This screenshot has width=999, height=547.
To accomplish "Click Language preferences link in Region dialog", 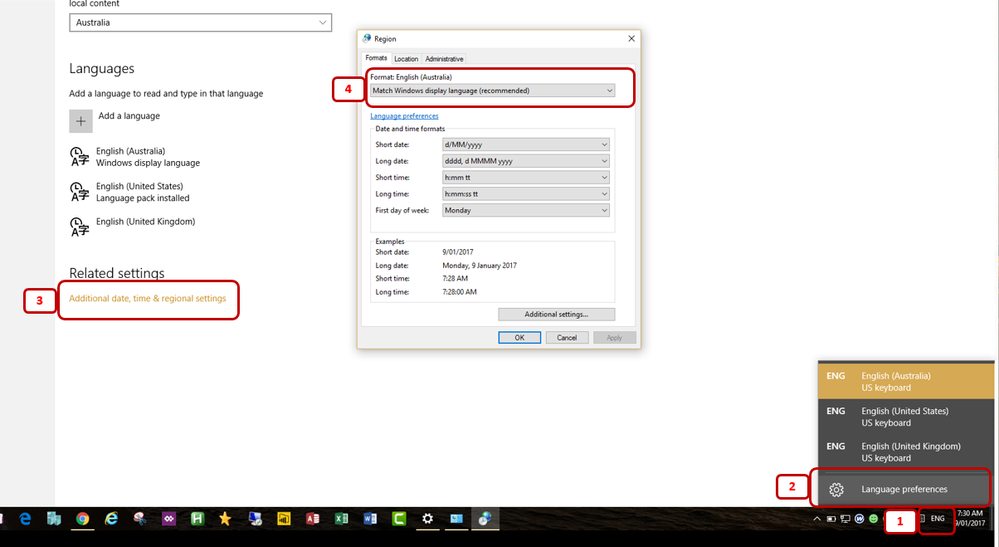I will tap(404, 116).
